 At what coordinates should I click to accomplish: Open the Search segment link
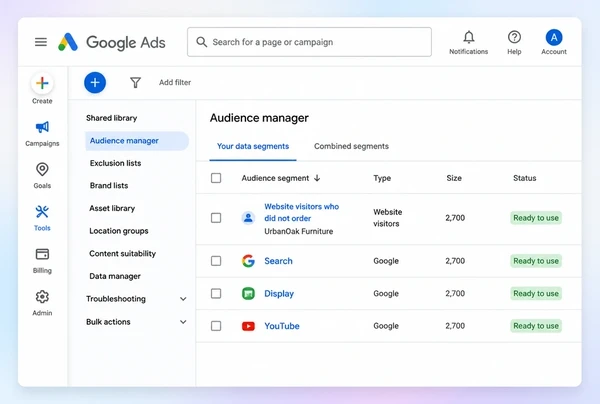pyautogui.click(x=278, y=261)
